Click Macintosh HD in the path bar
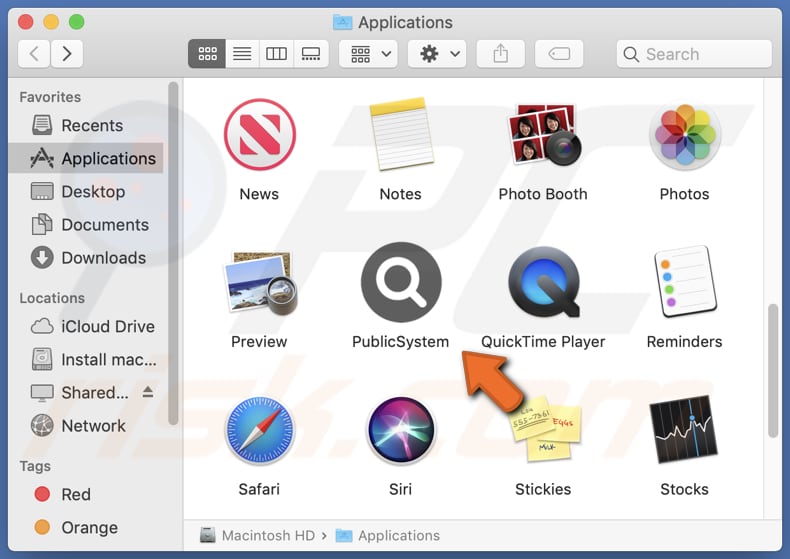790x559 pixels. 257,535
